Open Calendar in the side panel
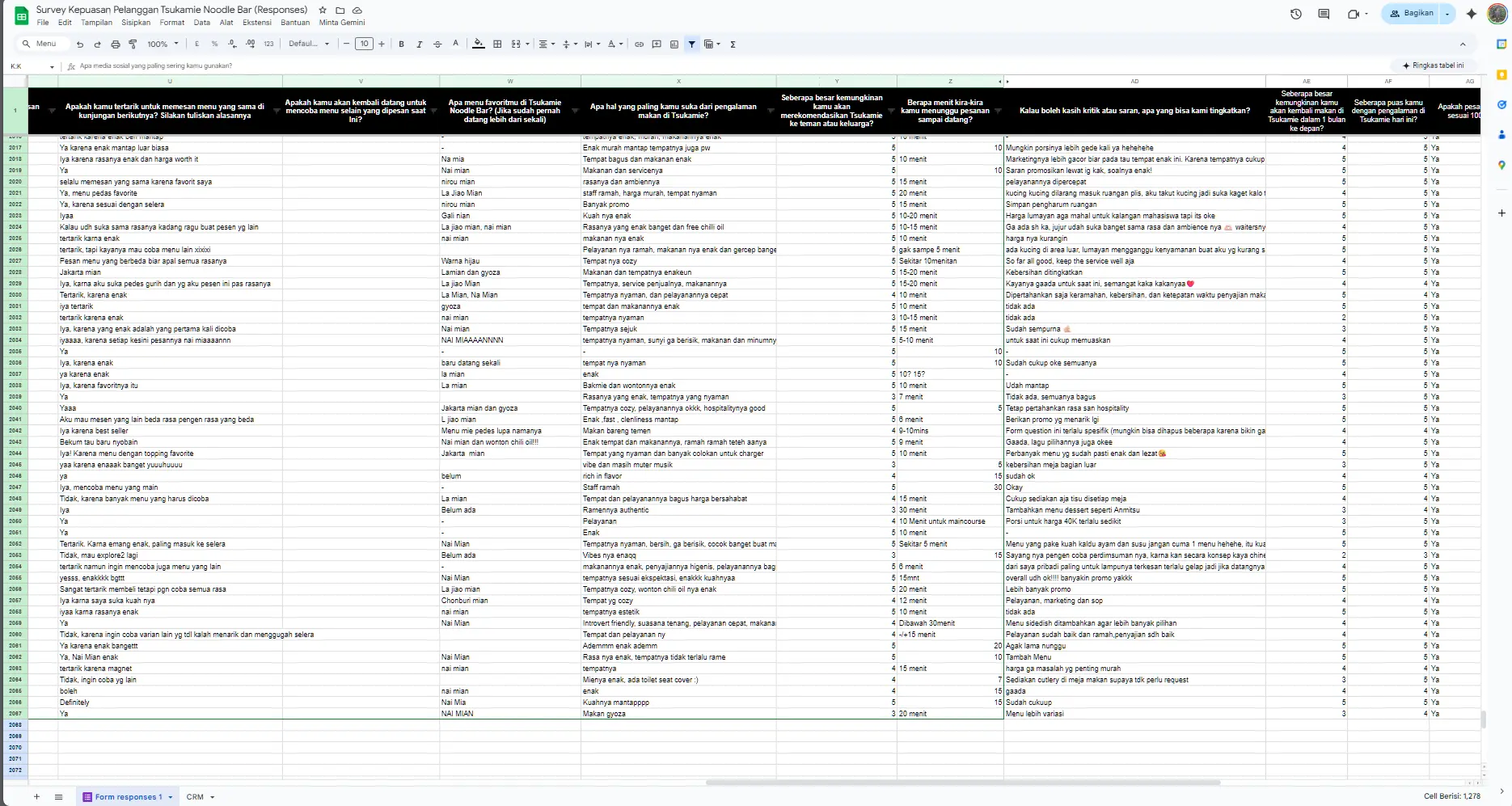 point(1501,44)
